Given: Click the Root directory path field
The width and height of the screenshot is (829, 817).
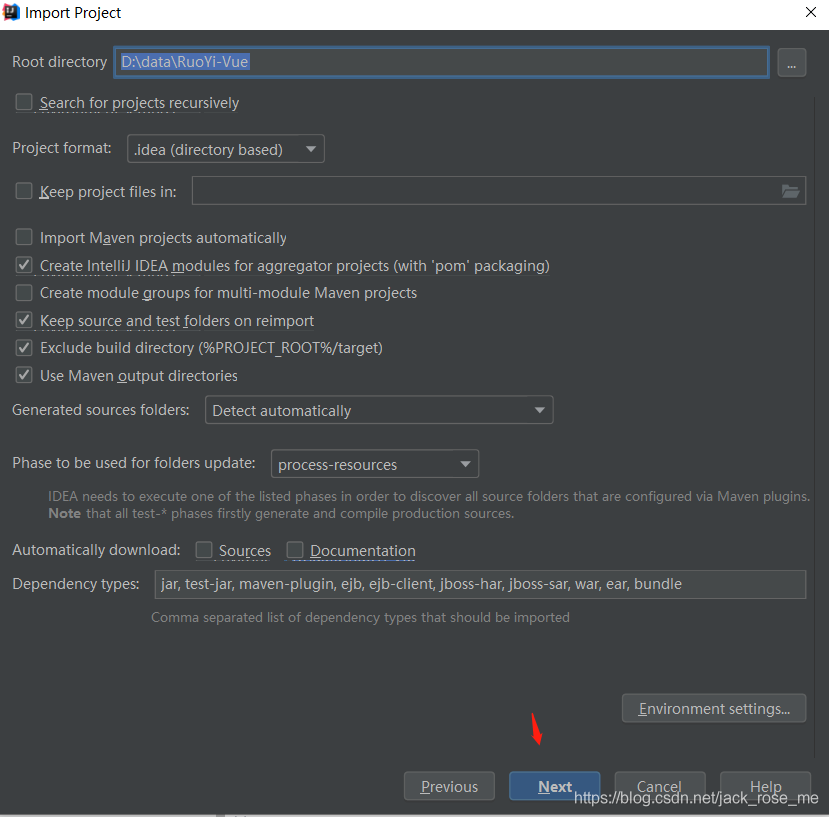Looking at the screenshot, I should pyautogui.click(x=441, y=62).
